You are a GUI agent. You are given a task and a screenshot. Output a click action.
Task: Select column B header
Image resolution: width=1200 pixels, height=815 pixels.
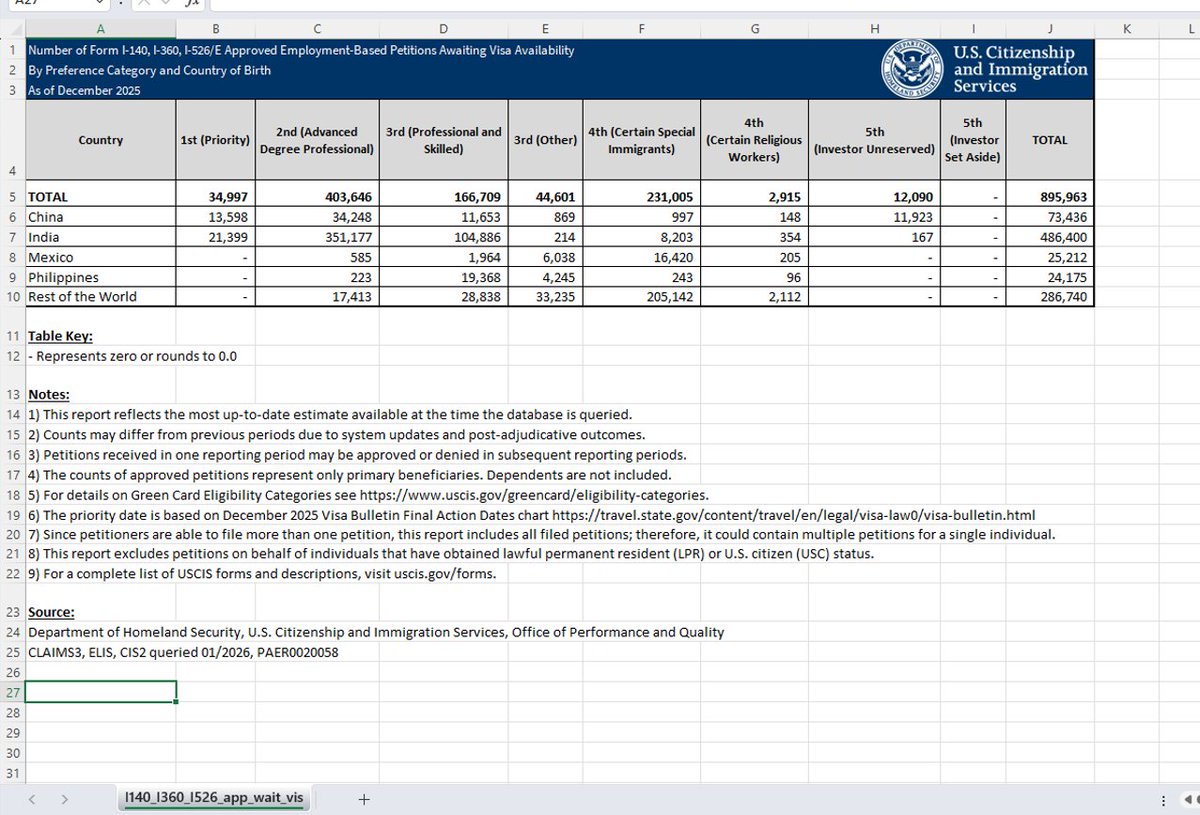(215, 28)
